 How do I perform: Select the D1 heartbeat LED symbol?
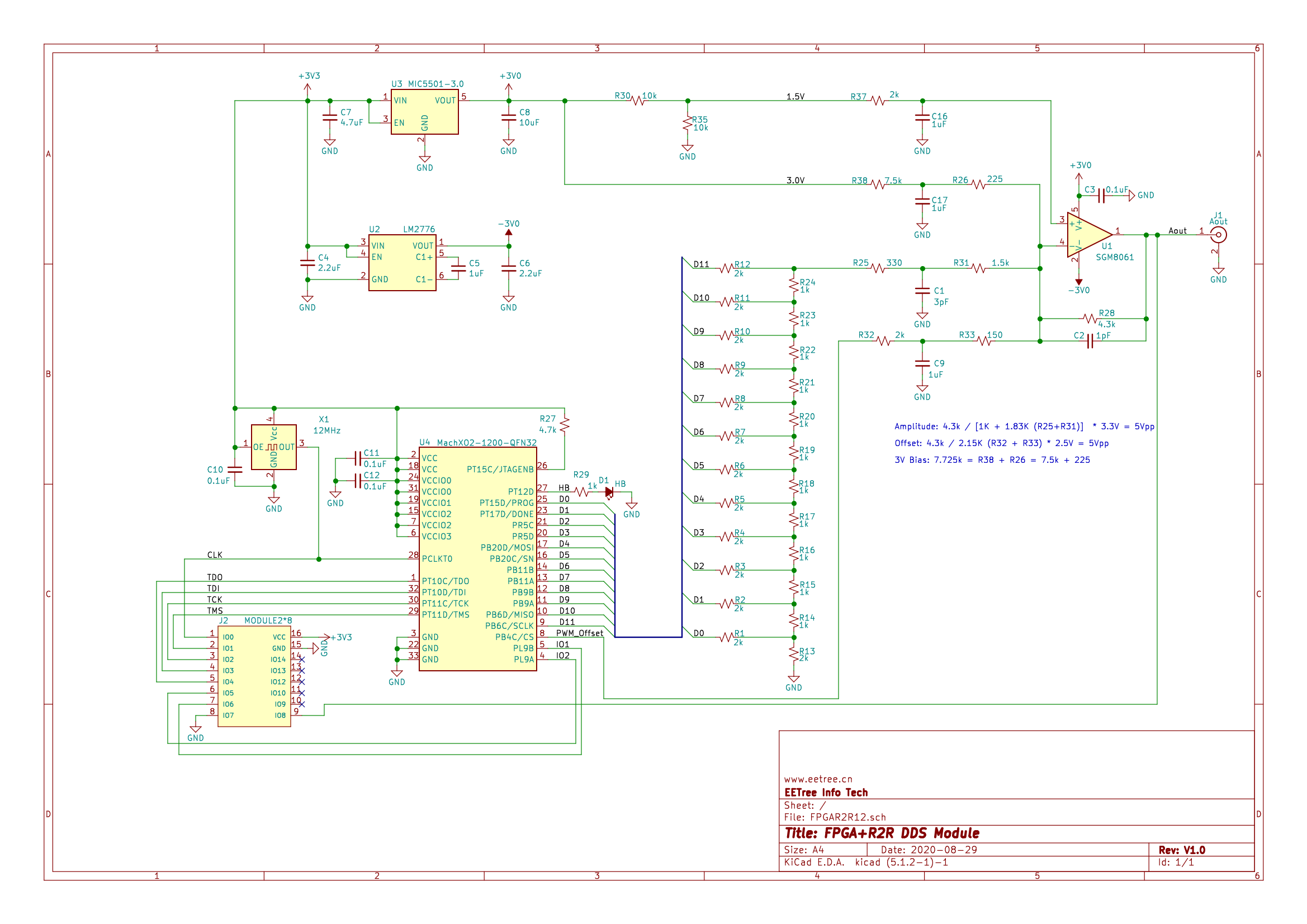(609, 492)
